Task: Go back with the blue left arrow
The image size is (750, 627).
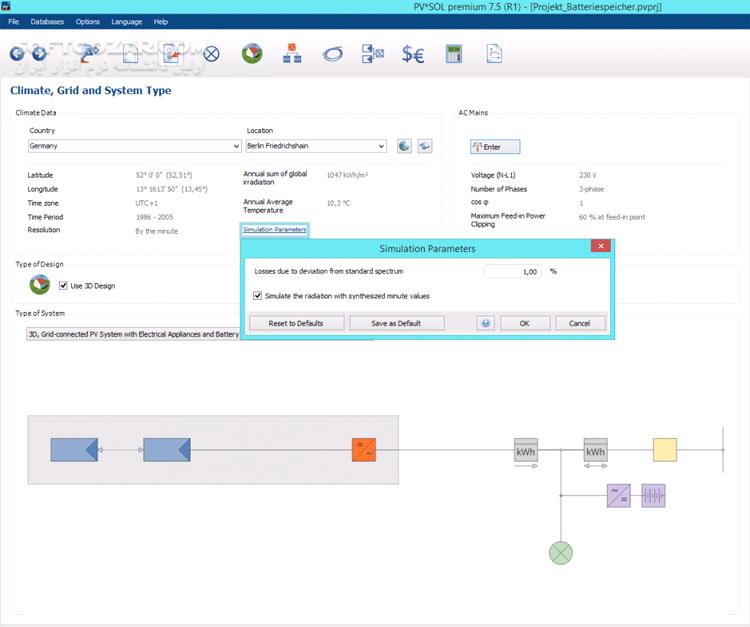Action: tap(17, 54)
